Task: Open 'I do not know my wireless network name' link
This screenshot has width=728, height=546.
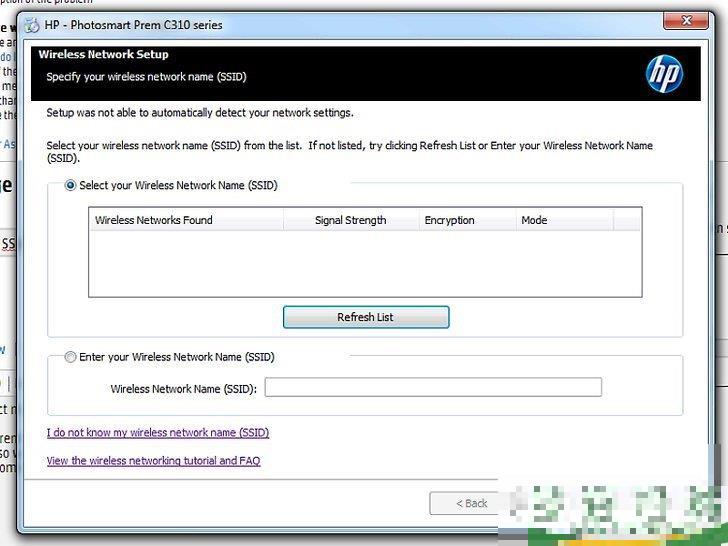Action: (x=158, y=433)
